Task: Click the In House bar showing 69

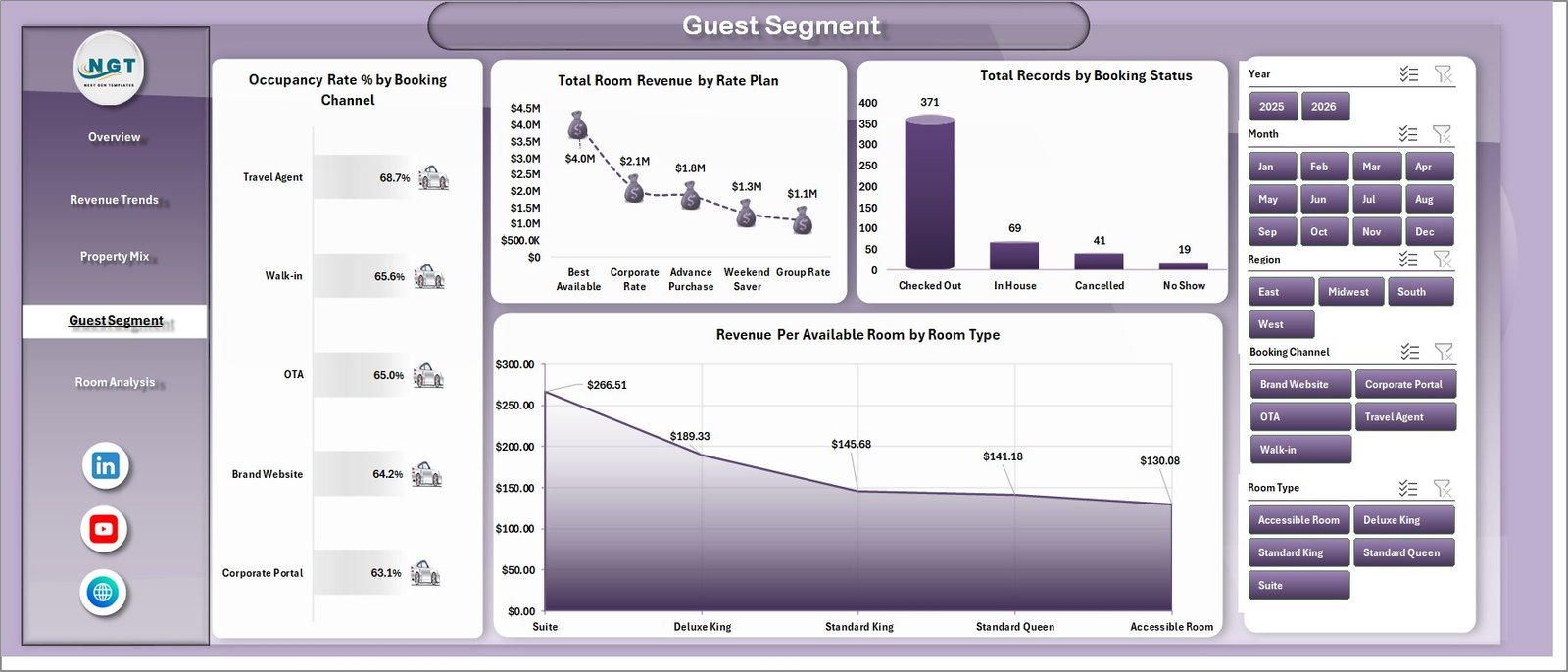Action: pos(1014,256)
